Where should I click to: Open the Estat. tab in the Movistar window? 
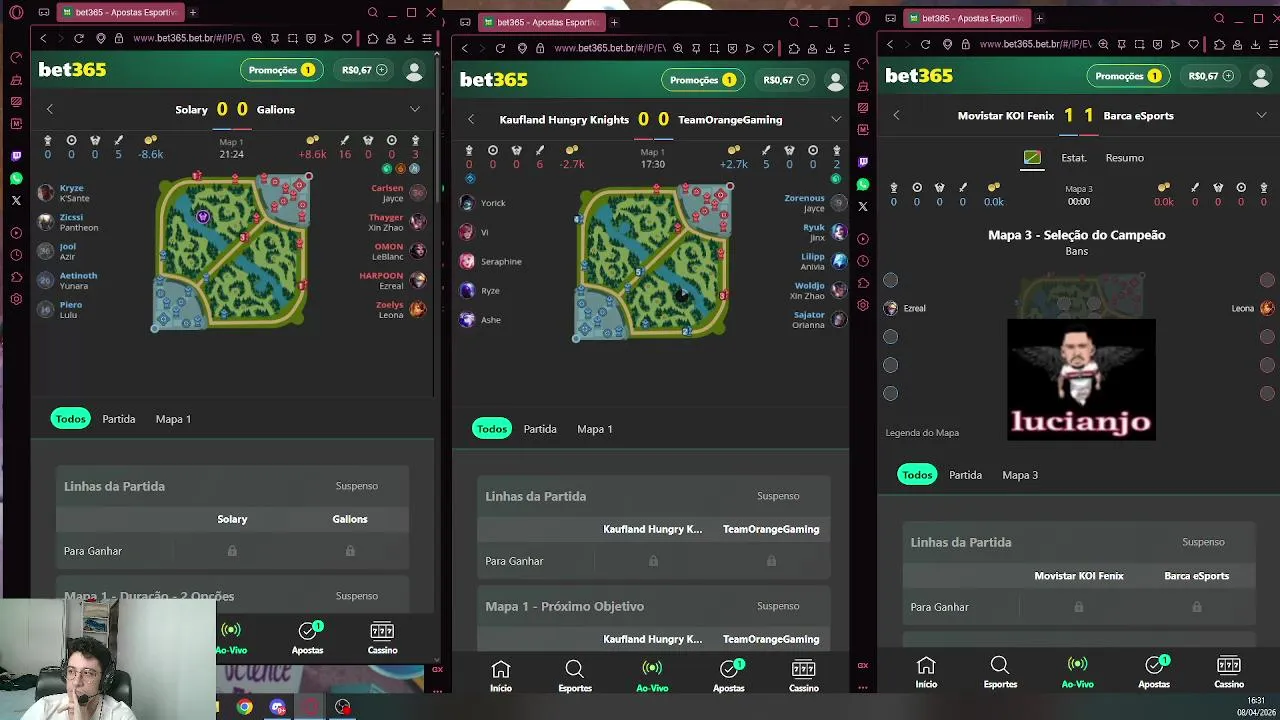pos(1074,158)
